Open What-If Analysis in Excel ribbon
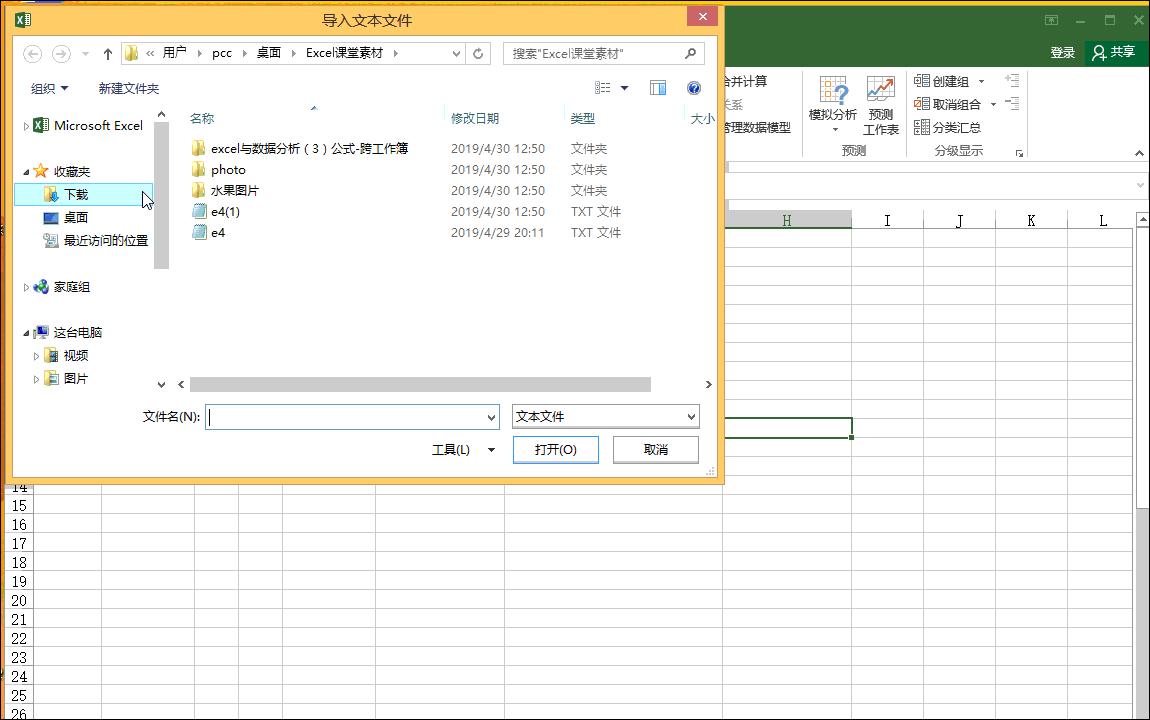Image resolution: width=1150 pixels, height=720 pixels. [832, 105]
